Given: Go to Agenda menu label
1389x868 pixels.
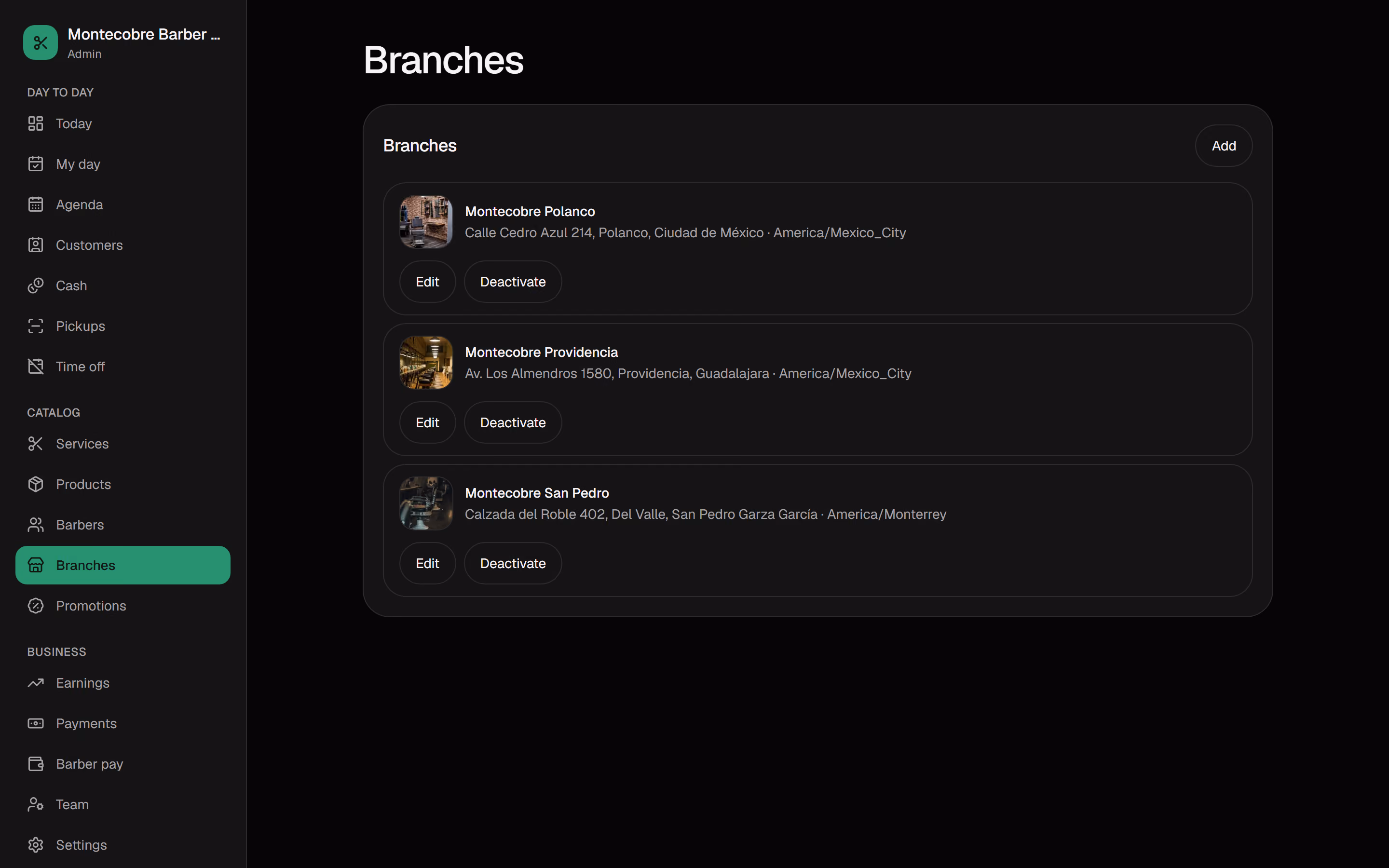Looking at the screenshot, I should tap(79, 205).
